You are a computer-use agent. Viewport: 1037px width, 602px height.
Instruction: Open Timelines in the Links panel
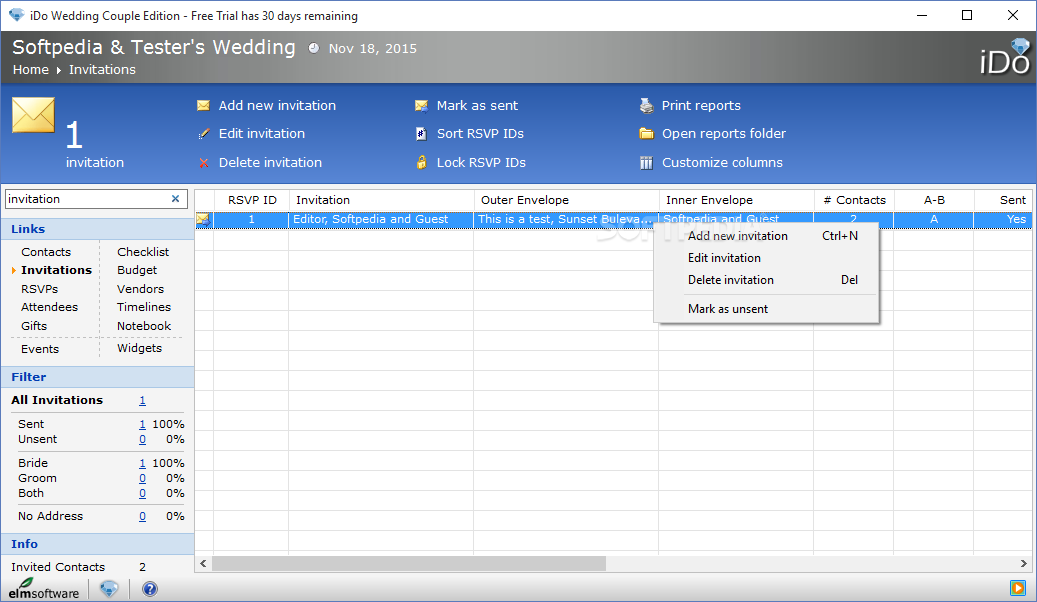144,307
